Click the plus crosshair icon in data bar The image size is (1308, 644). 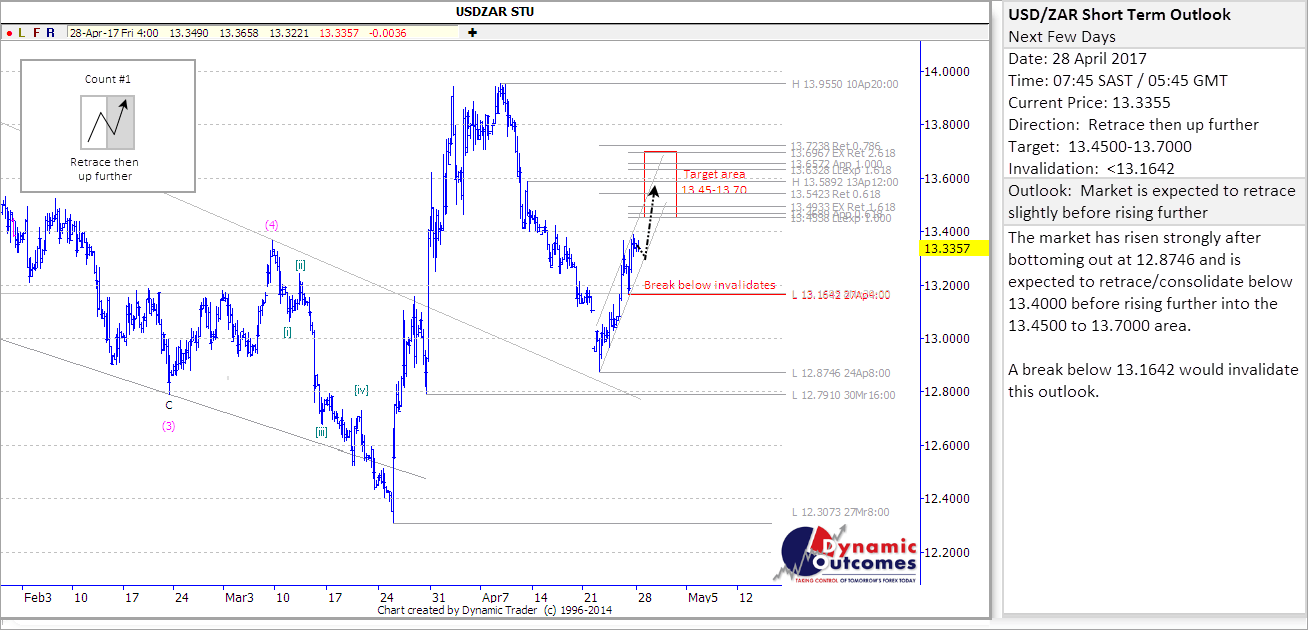click(x=472, y=33)
